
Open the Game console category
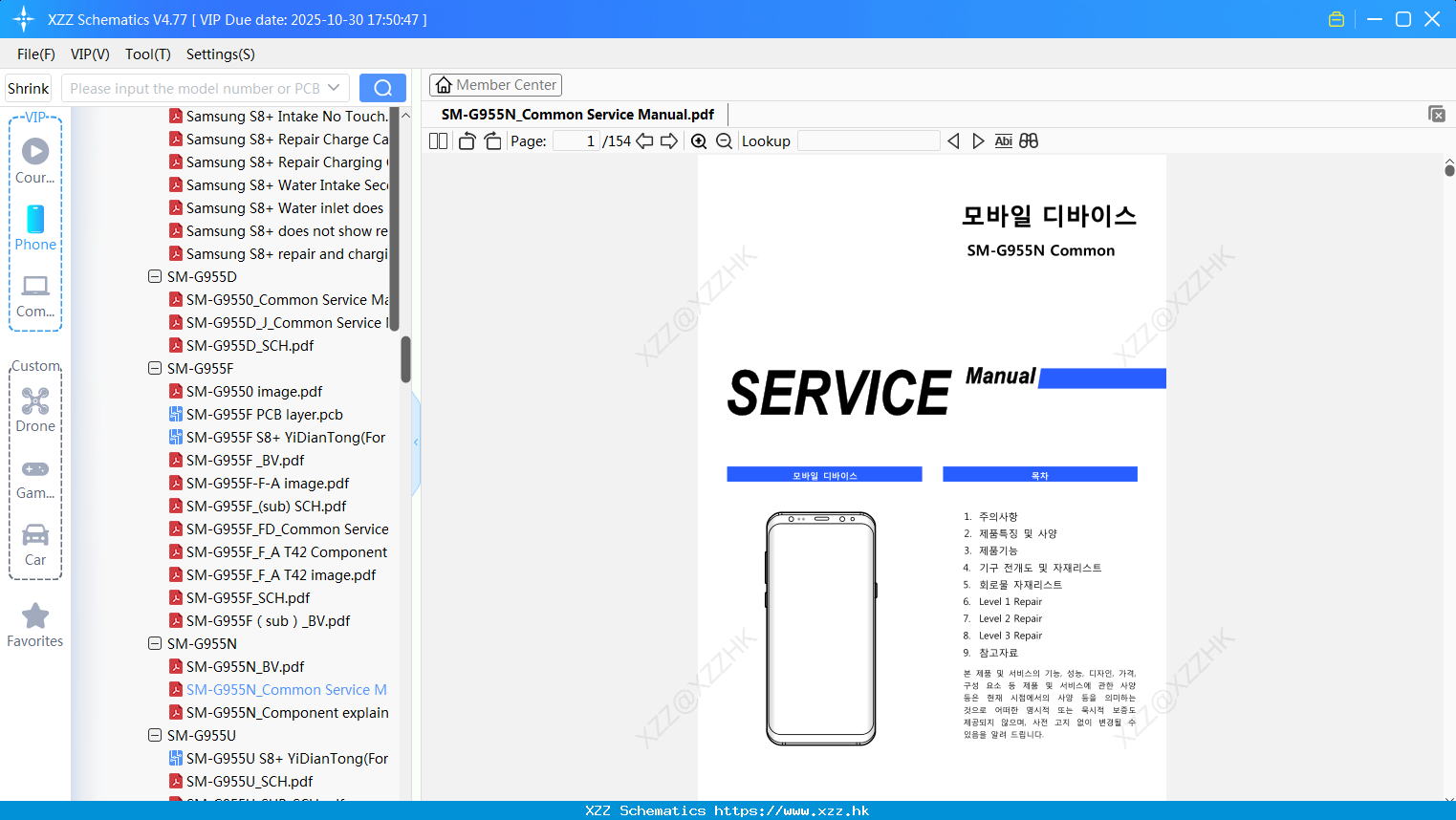click(x=35, y=478)
